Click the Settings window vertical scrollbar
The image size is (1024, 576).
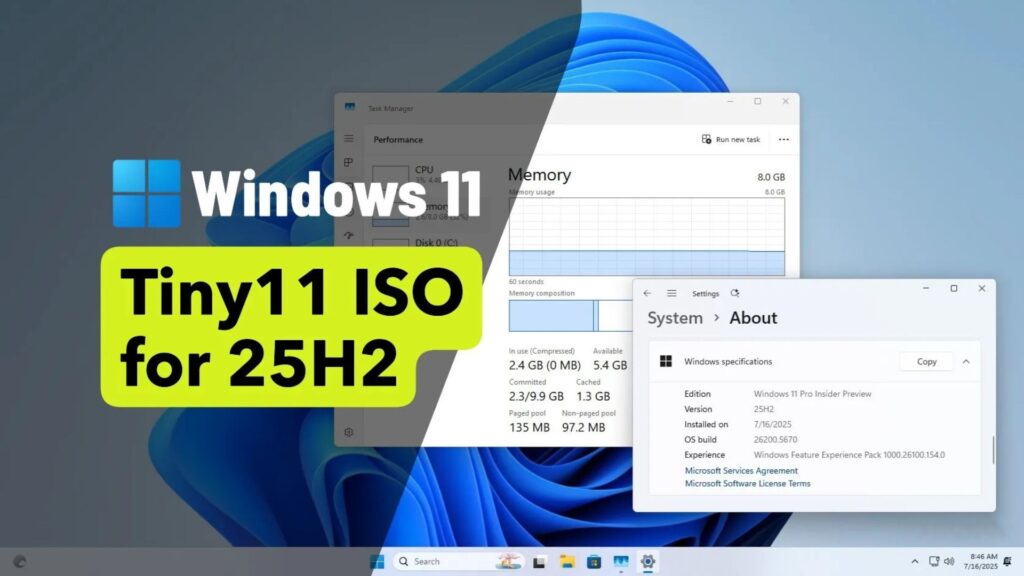click(993, 449)
